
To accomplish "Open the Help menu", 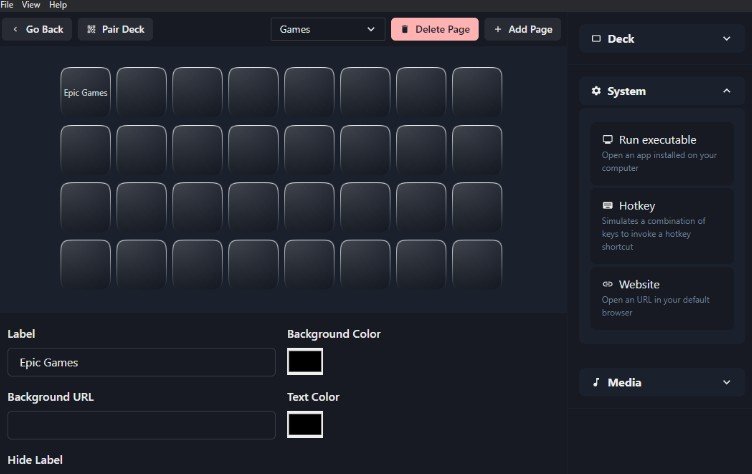I will [58, 5].
